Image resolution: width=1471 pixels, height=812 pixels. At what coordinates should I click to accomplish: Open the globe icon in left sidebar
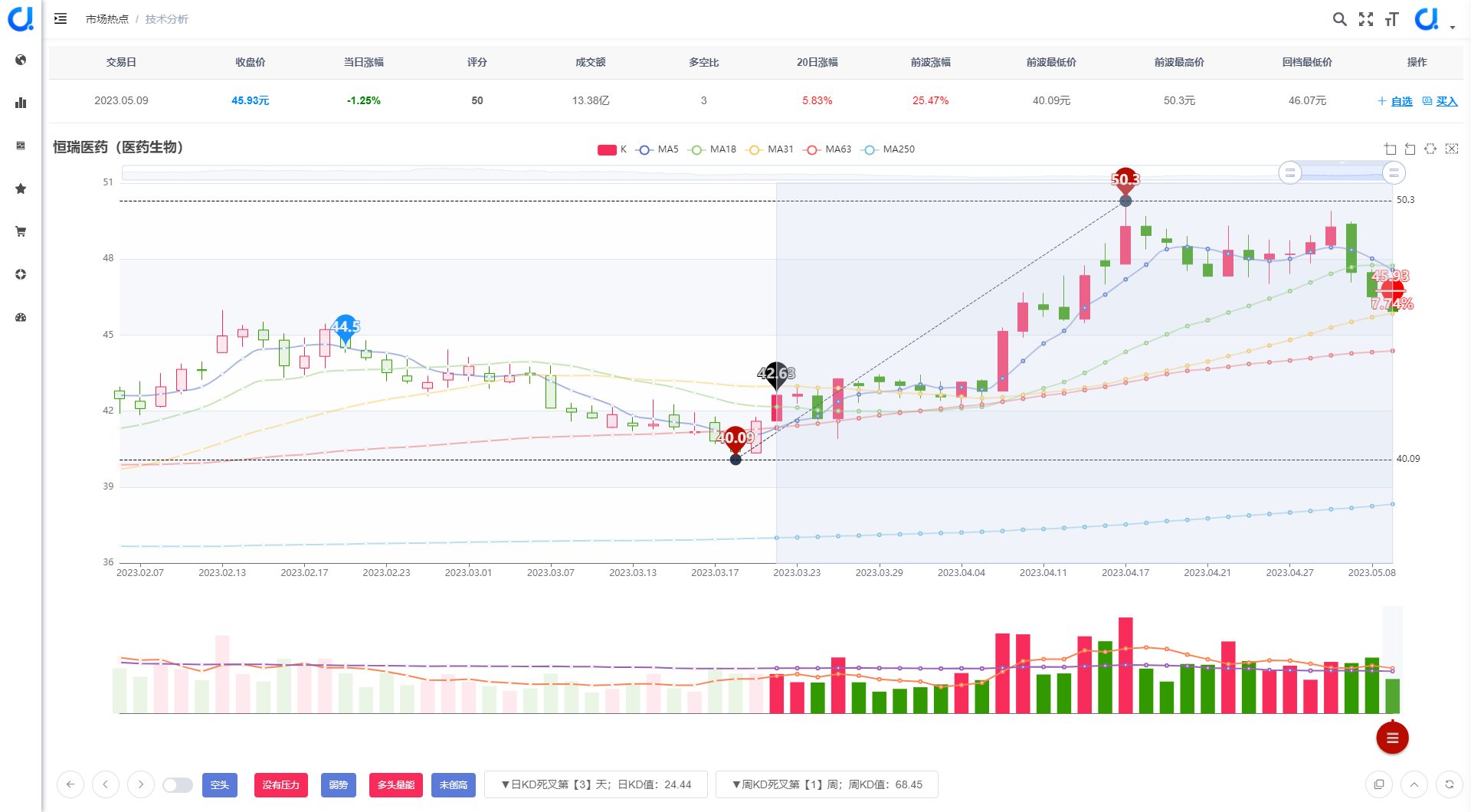(x=21, y=60)
